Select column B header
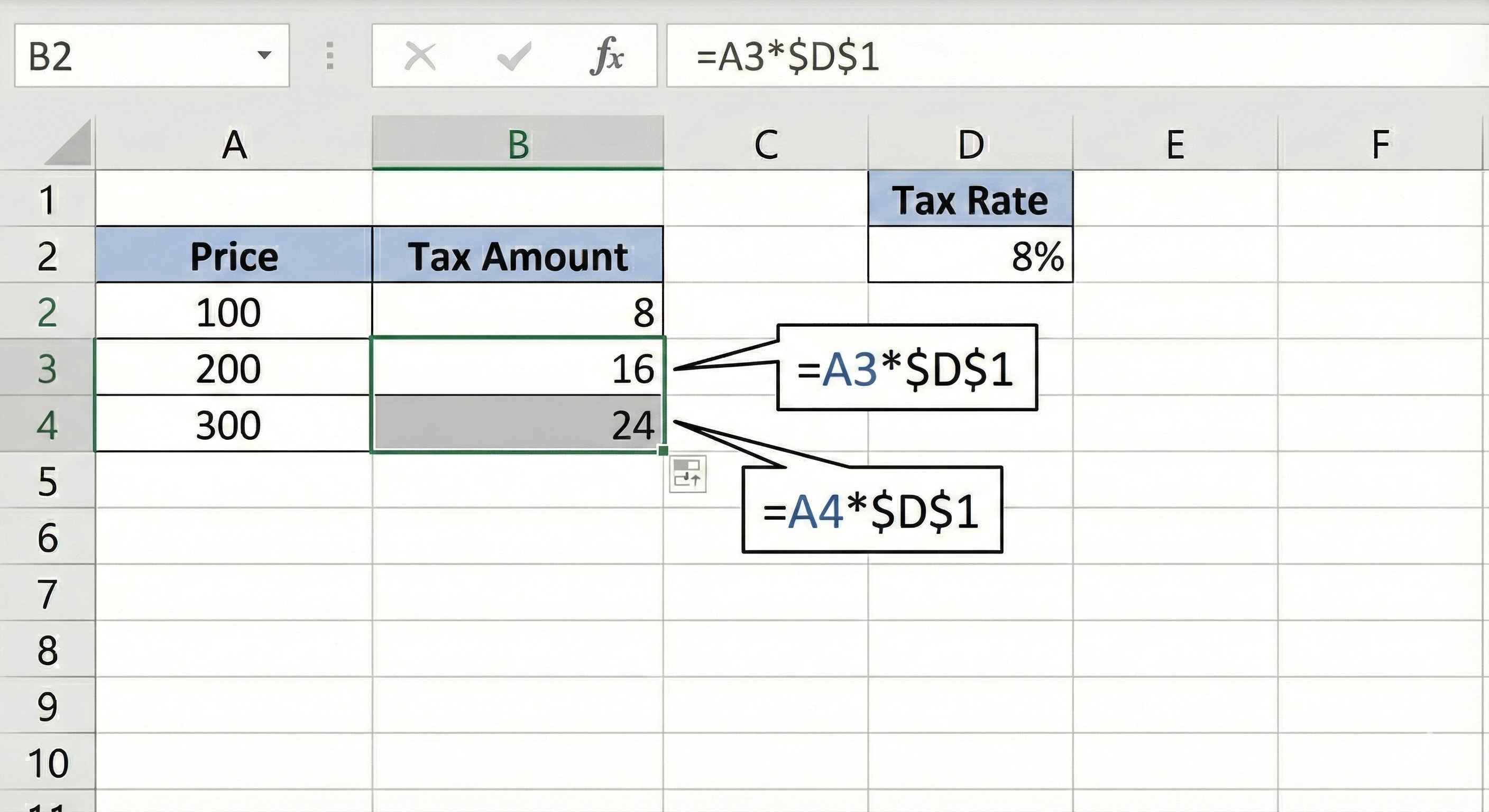Viewport: 1489px width, 812px height. [x=518, y=144]
